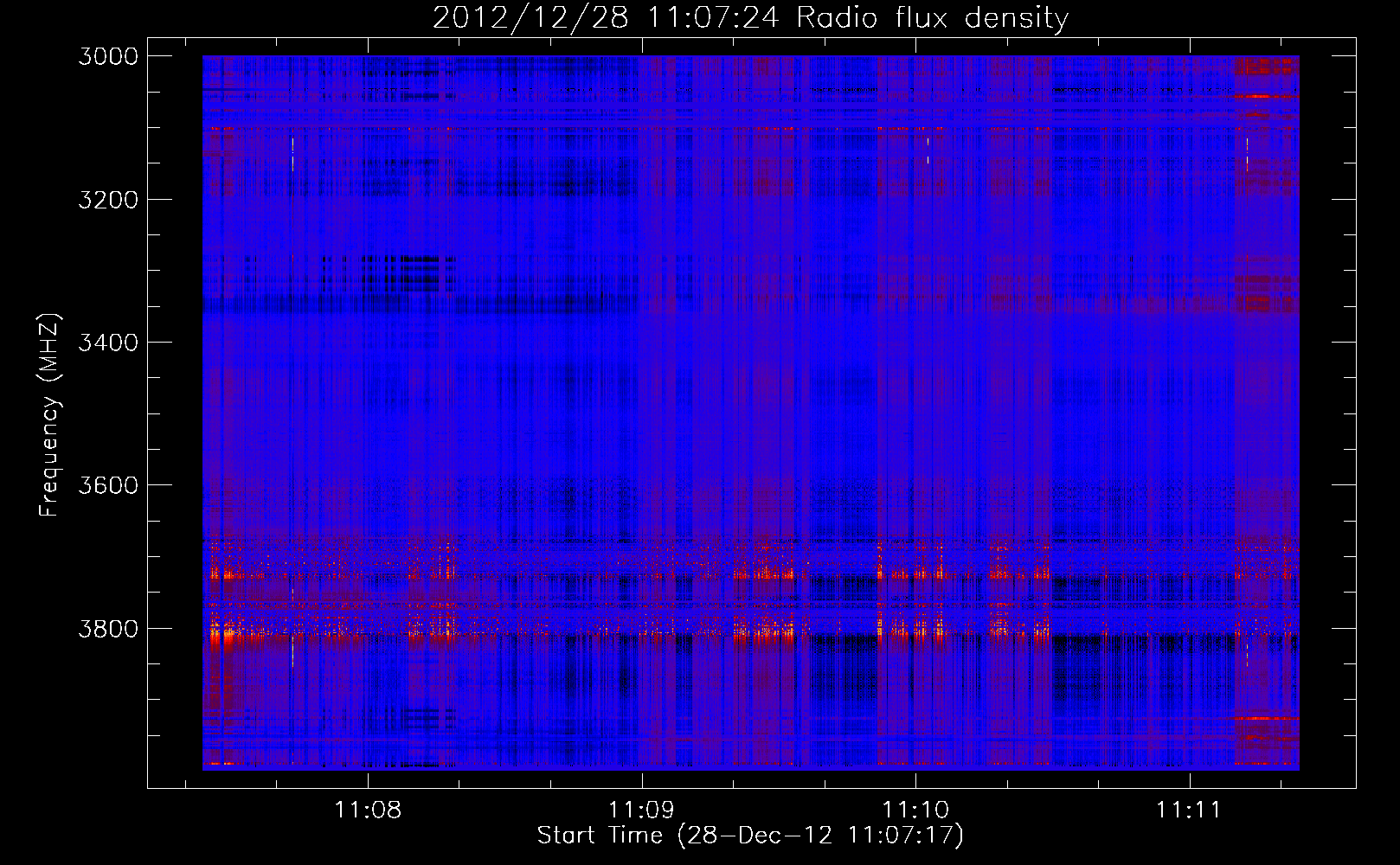Select the 3200 frequency tick label

[108, 200]
